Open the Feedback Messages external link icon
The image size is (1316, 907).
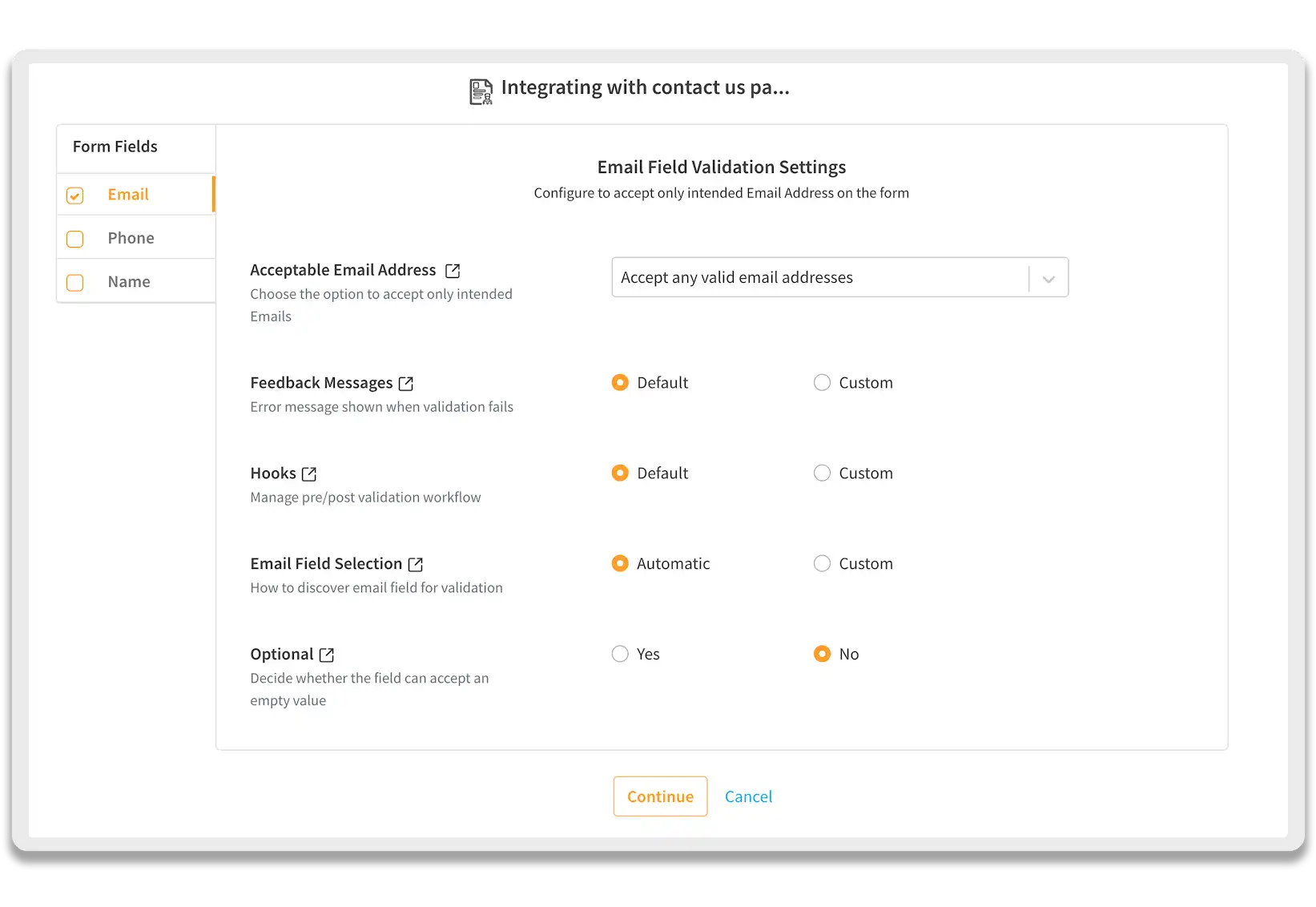[406, 384]
